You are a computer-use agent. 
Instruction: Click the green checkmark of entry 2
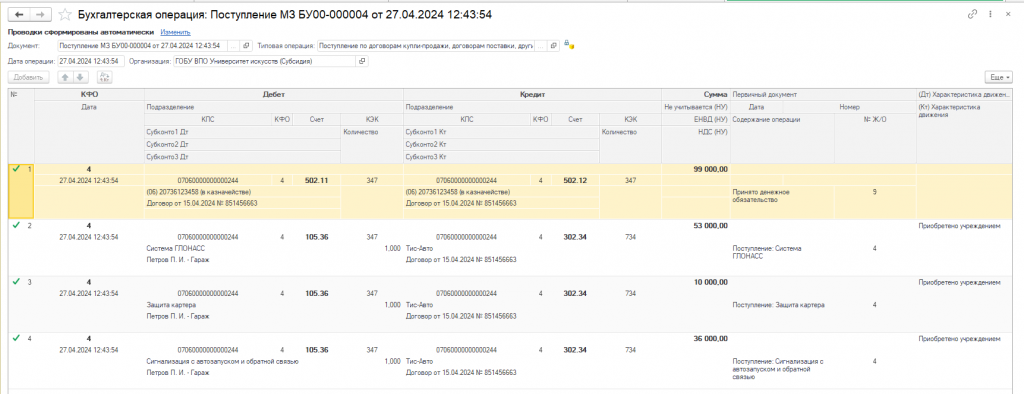16,225
